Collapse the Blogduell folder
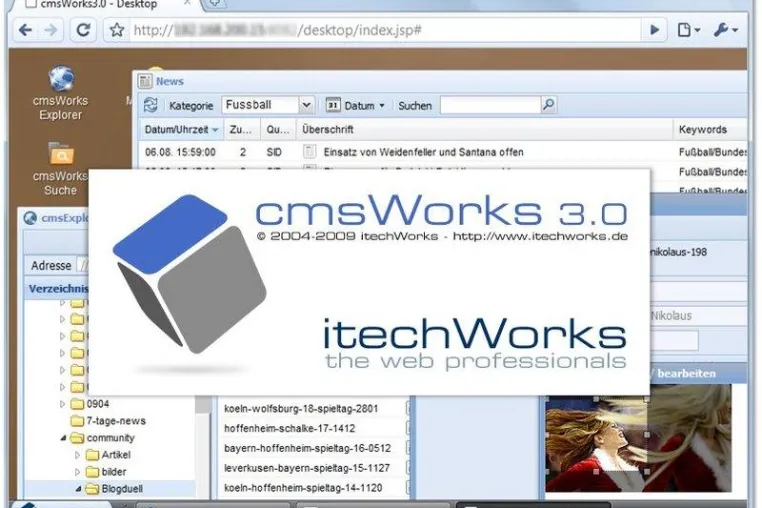This screenshot has height=508, width=762. tap(78, 489)
